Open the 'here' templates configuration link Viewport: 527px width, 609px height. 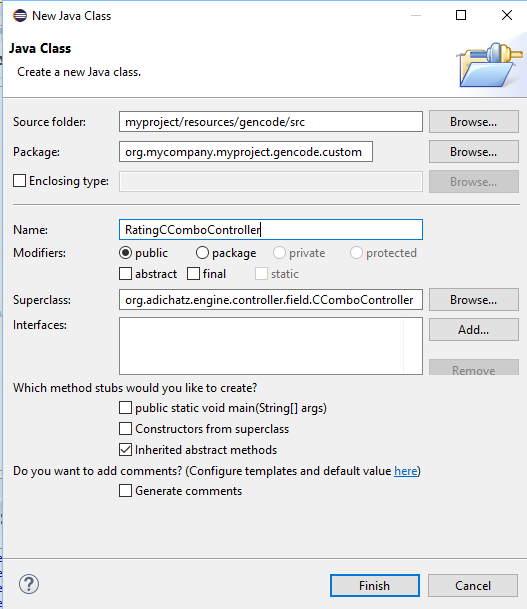405,471
